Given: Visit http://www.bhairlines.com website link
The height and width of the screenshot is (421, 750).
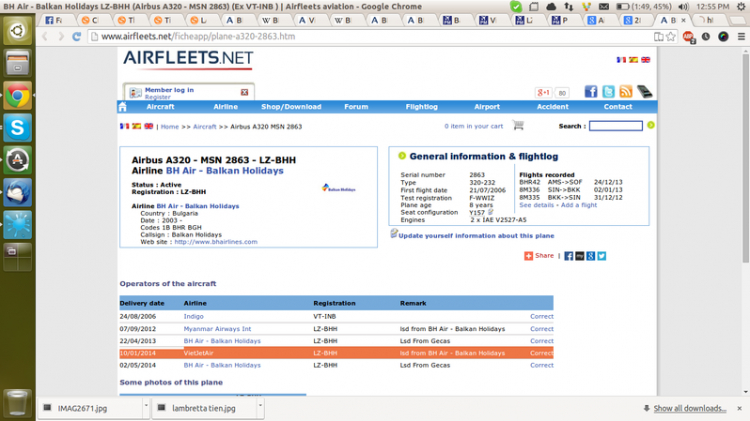Looking at the screenshot, I should (x=216, y=242).
